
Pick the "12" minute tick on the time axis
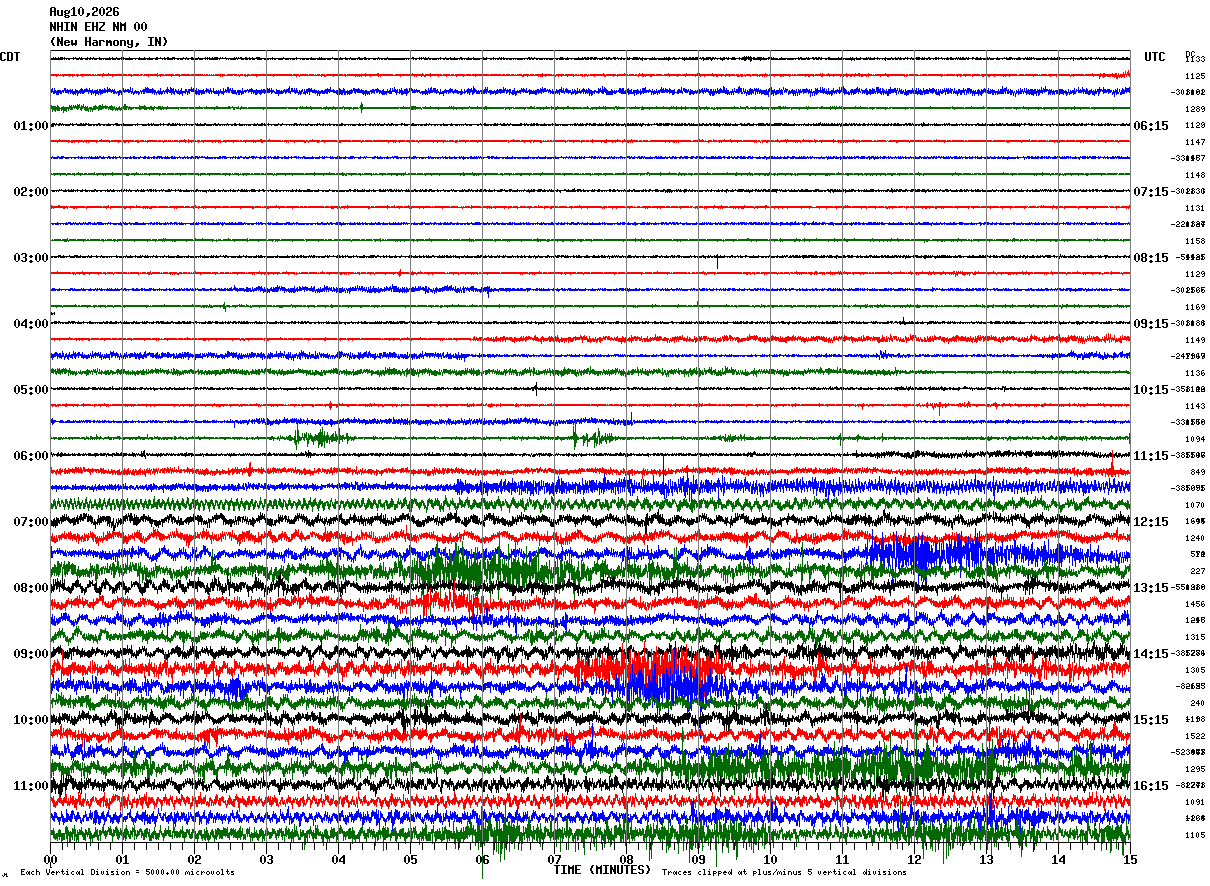(915, 860)
